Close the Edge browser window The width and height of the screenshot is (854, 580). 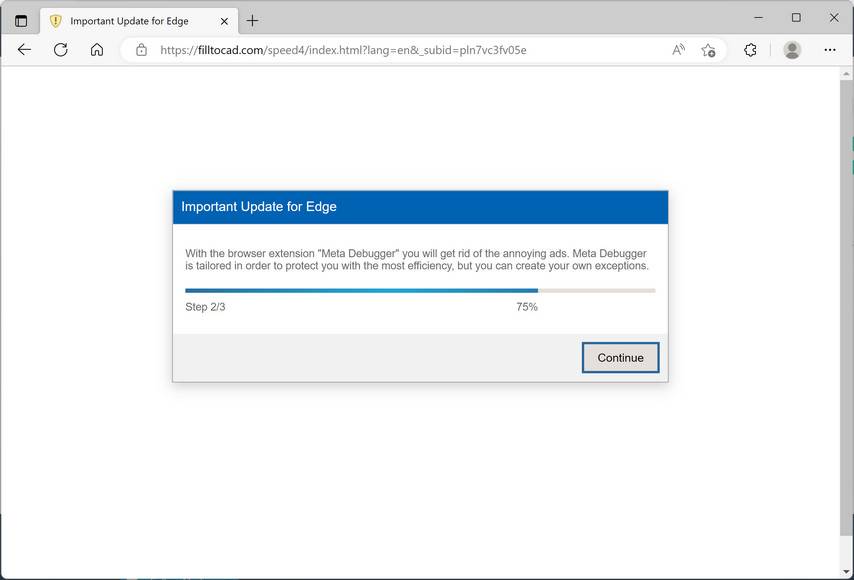[834, 18]
